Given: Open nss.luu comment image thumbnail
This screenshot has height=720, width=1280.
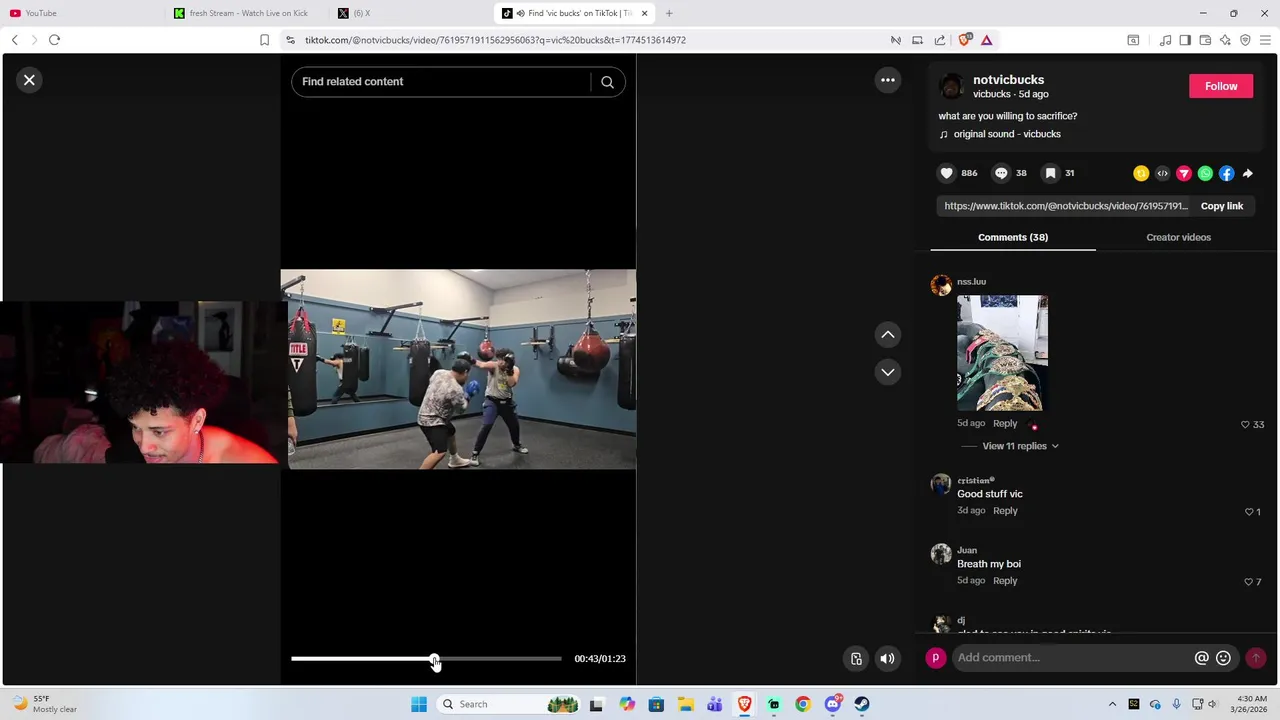Looking at the screenshot, I should [x=1002, y=353].
